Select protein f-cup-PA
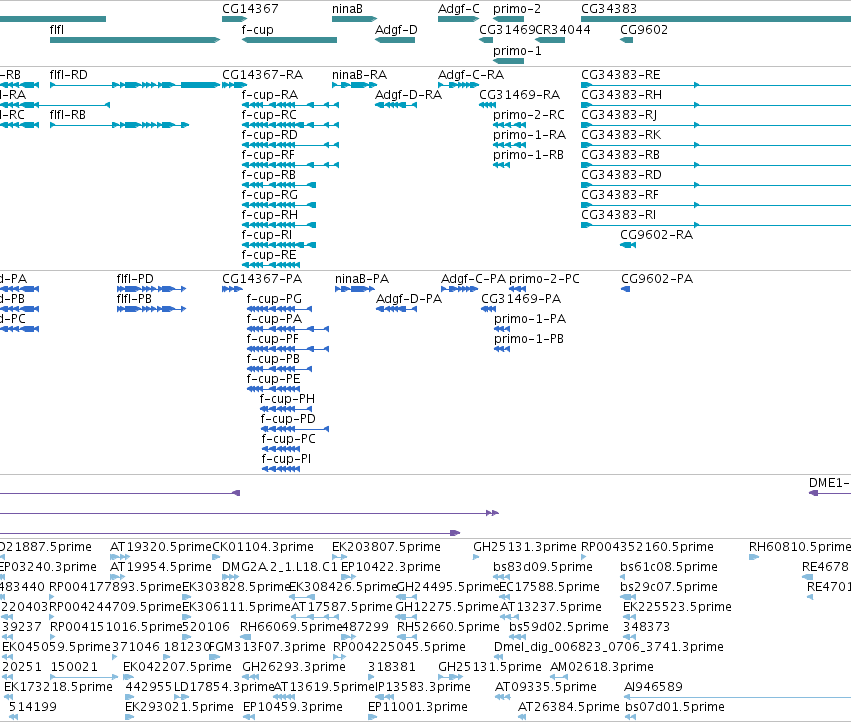Image resolution: width=851 pixels, height=722 pixels. coord(274,319)
